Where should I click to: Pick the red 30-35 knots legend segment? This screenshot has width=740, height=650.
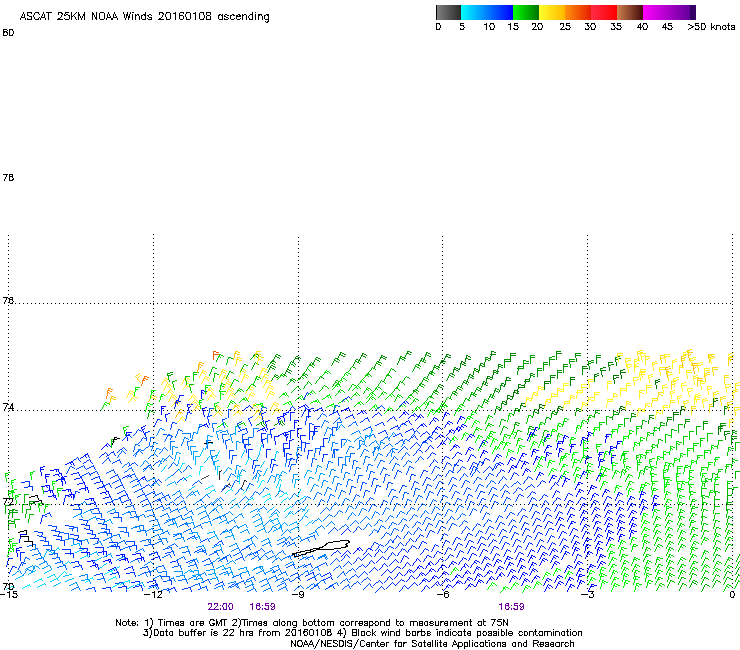tap(604, 12)
